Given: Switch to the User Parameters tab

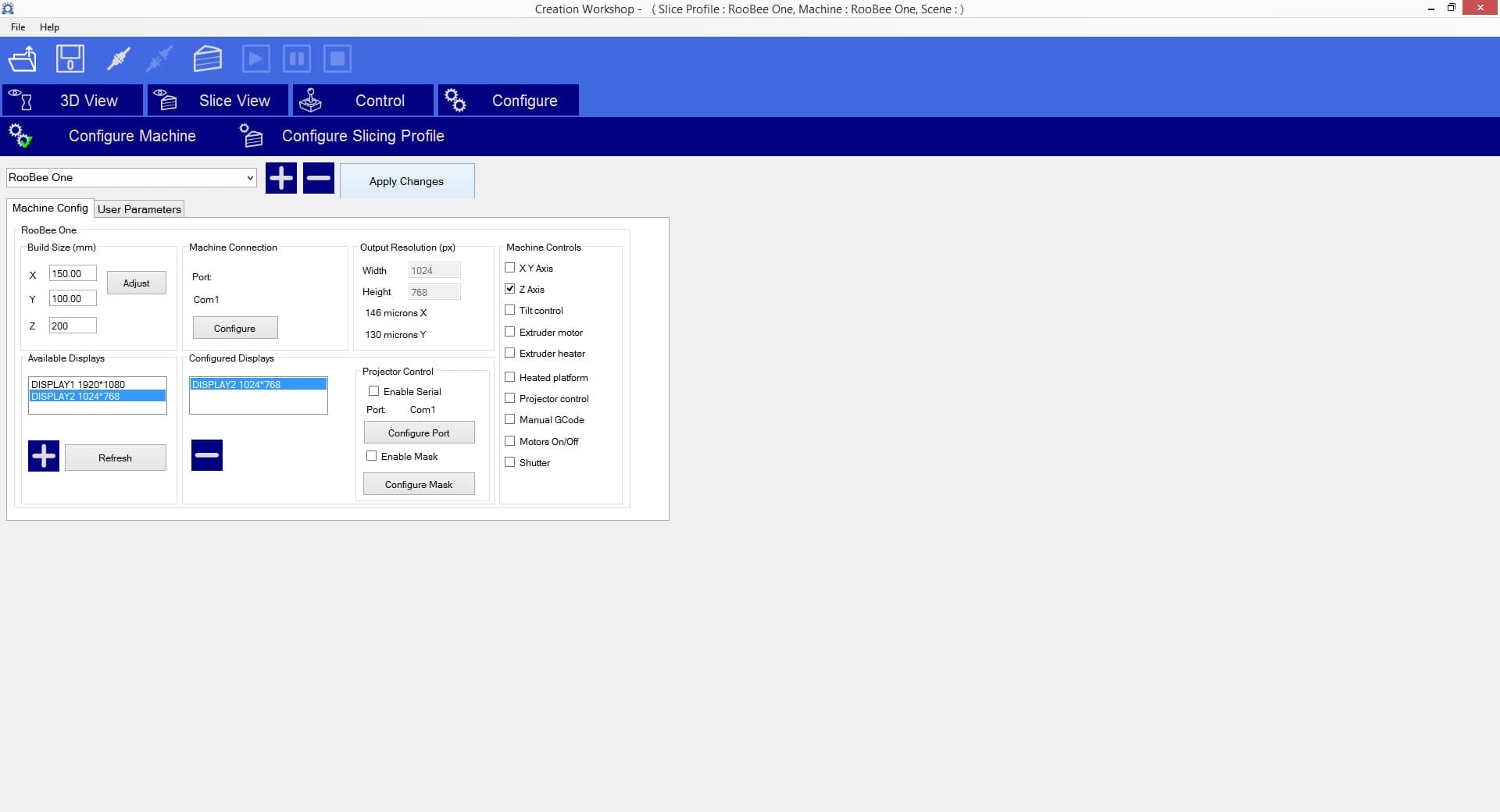Looking at the screenshot, I should coord(139,208).
